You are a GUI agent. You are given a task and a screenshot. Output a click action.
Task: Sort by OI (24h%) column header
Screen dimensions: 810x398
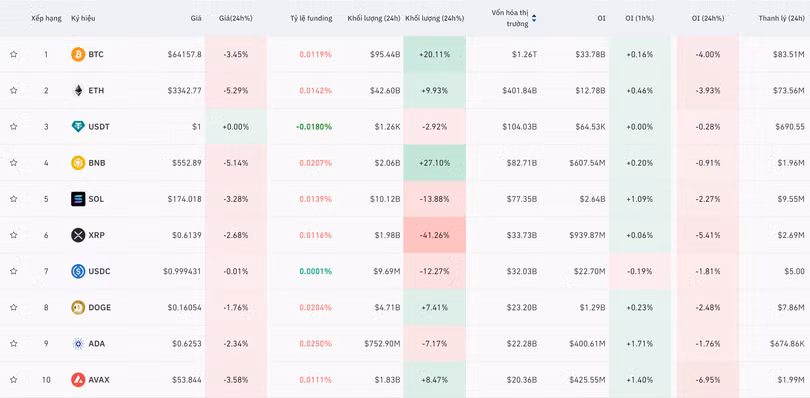708,18
